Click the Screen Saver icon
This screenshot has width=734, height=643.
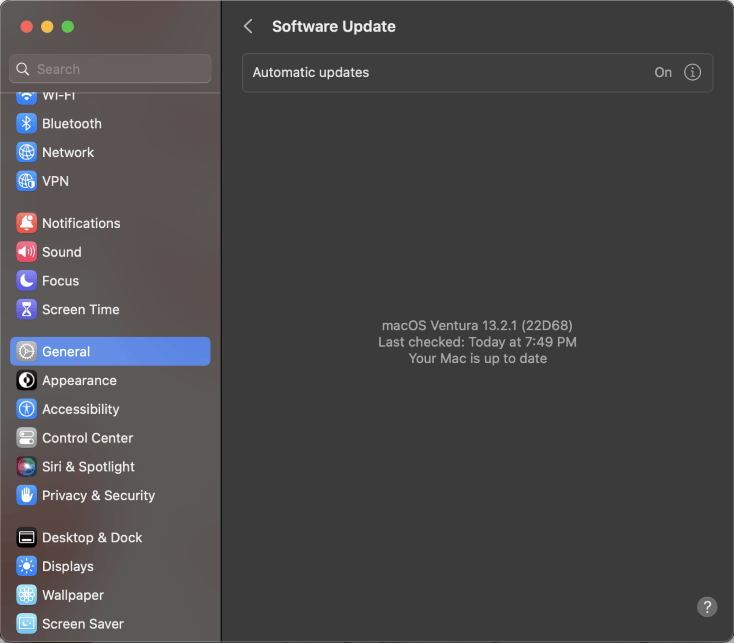point(26,624)
